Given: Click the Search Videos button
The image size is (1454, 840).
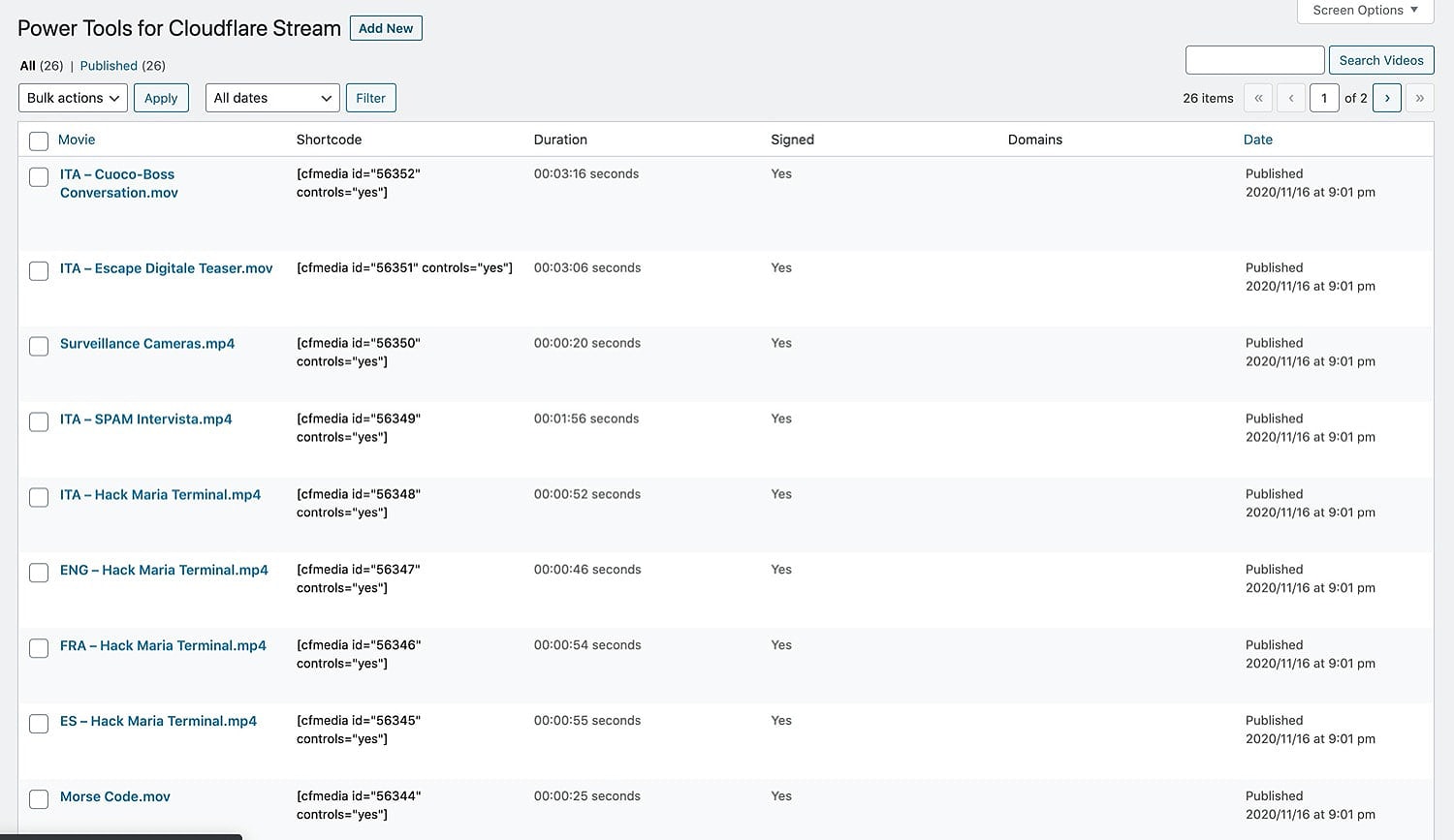Looking at the screenshot, I should (x=1380, y=60).
